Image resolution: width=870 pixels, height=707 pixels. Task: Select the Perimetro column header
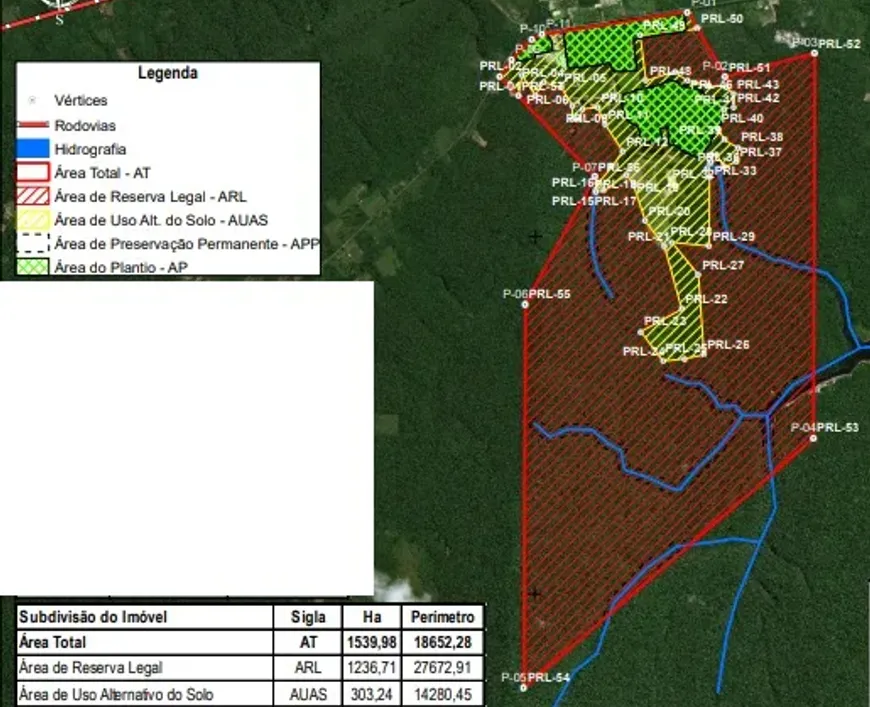click(441, 617)
